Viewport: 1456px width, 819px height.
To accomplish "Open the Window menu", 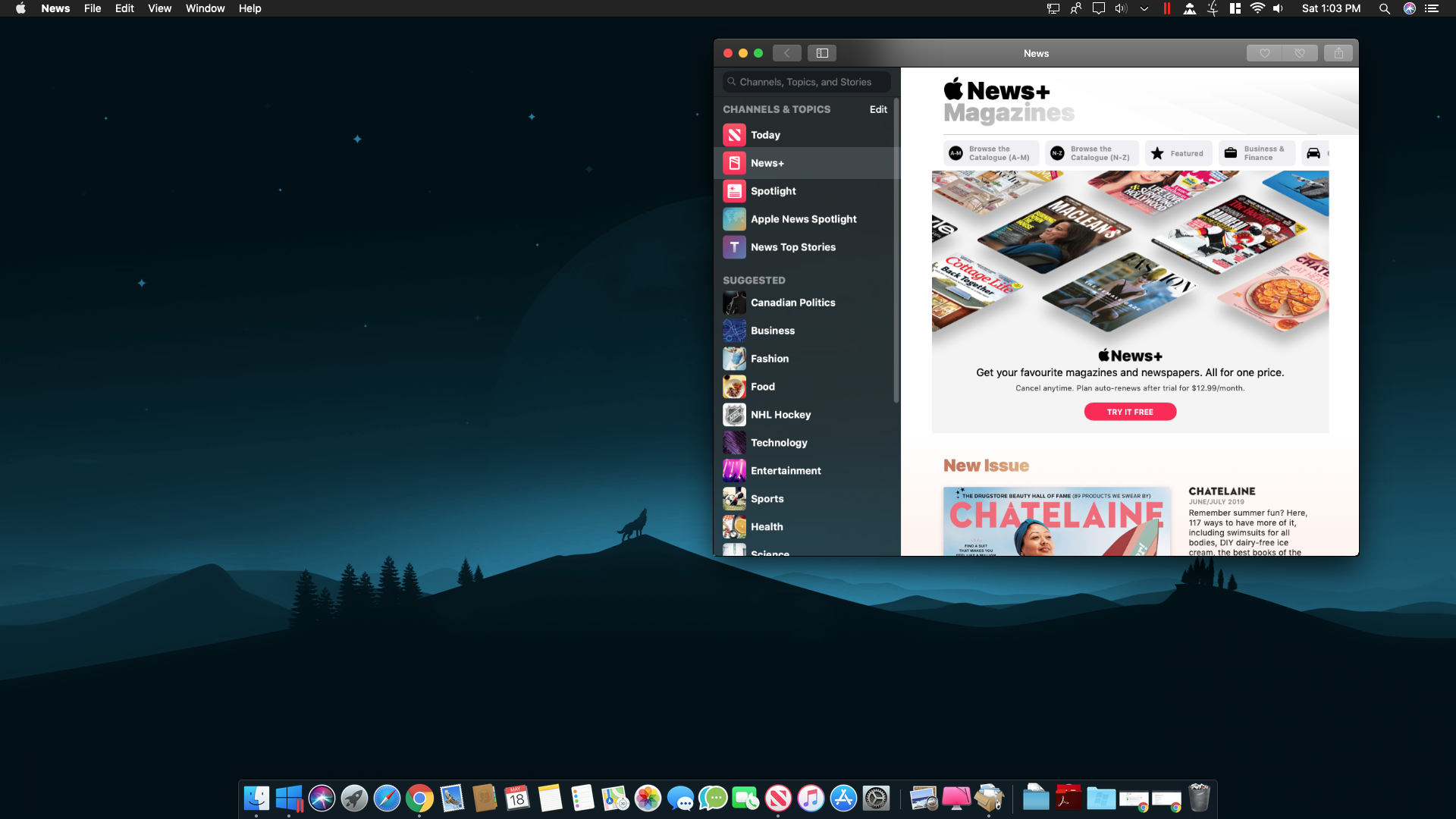I will 205,8.
